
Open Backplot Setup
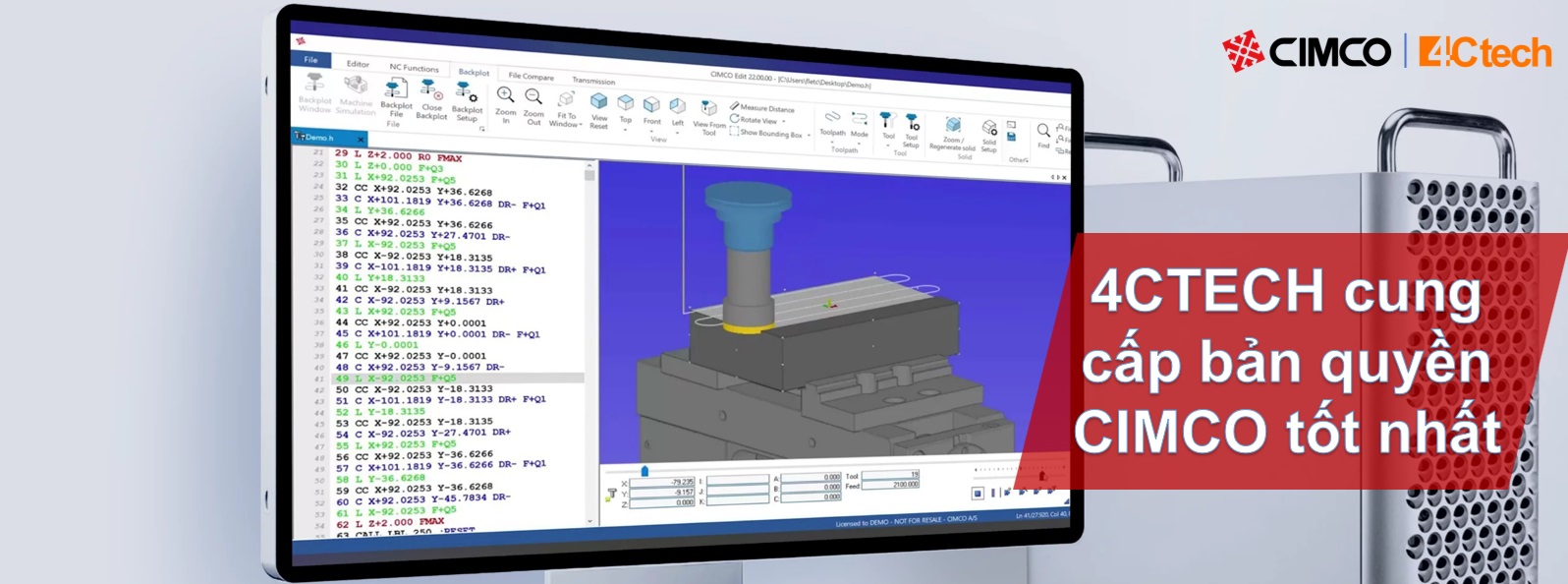(467, 96)
